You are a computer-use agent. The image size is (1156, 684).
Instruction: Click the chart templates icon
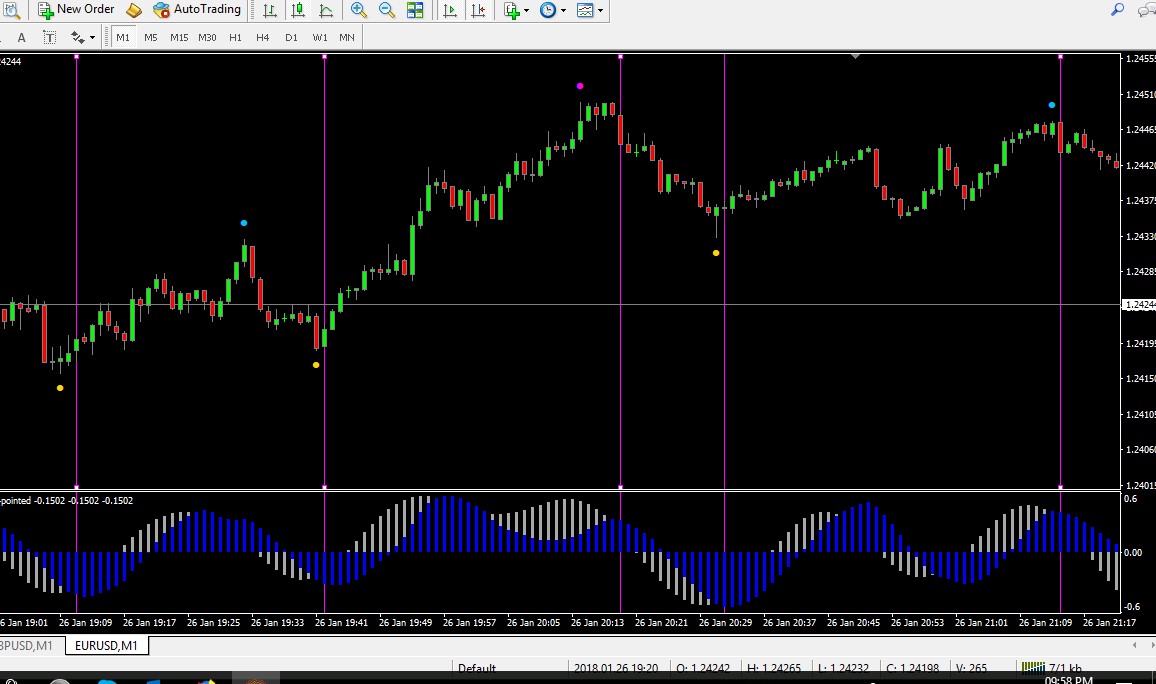[585, 10]
